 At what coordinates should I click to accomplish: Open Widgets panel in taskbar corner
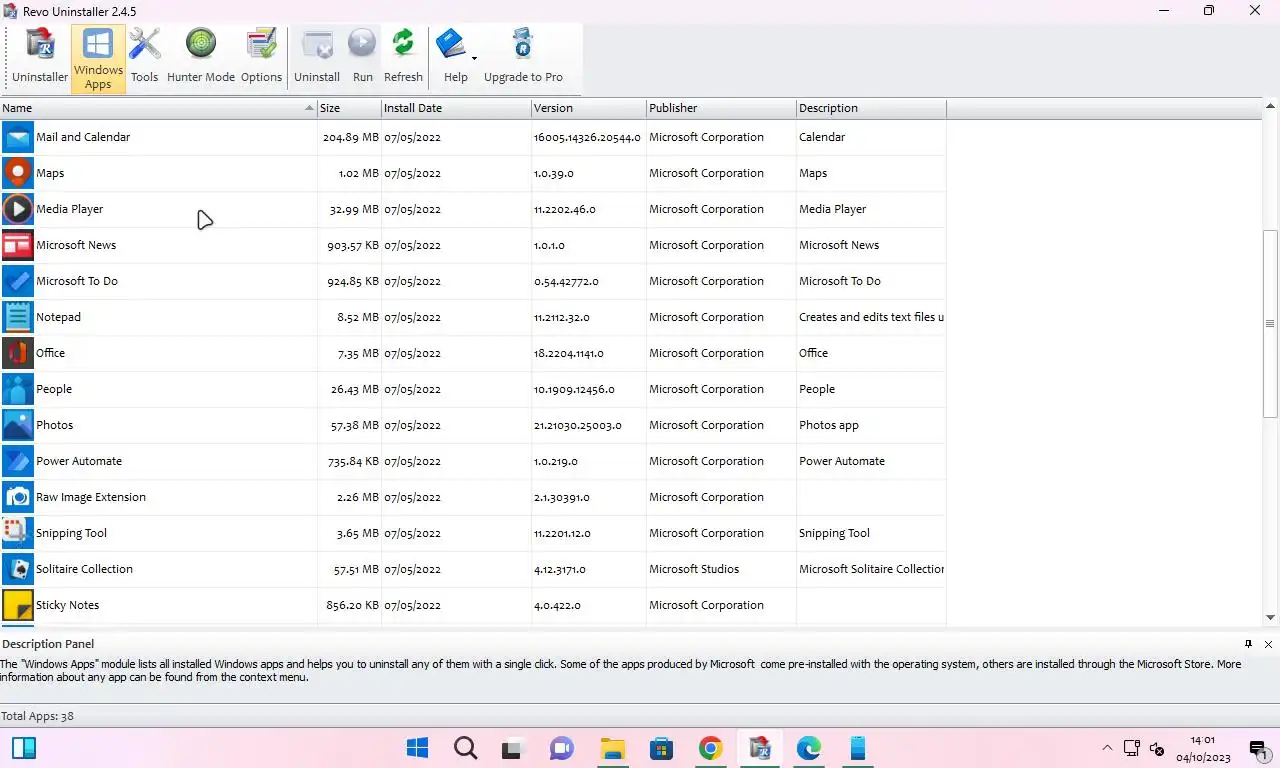tap(24, 748)
